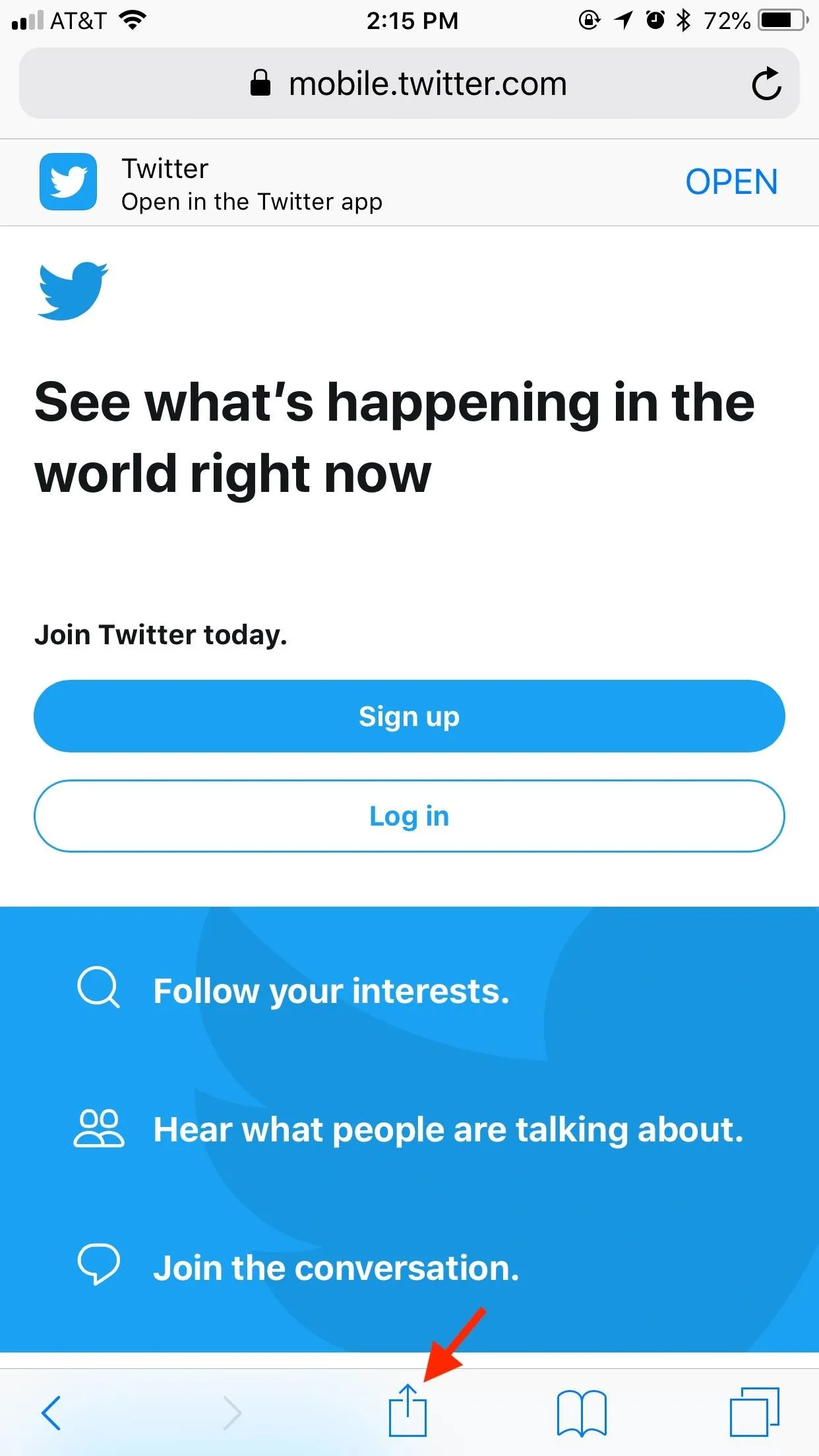Screen dimensions: 819x1456
Task: Tap the battery indicator in status bar
Action: tap(783, 20)
